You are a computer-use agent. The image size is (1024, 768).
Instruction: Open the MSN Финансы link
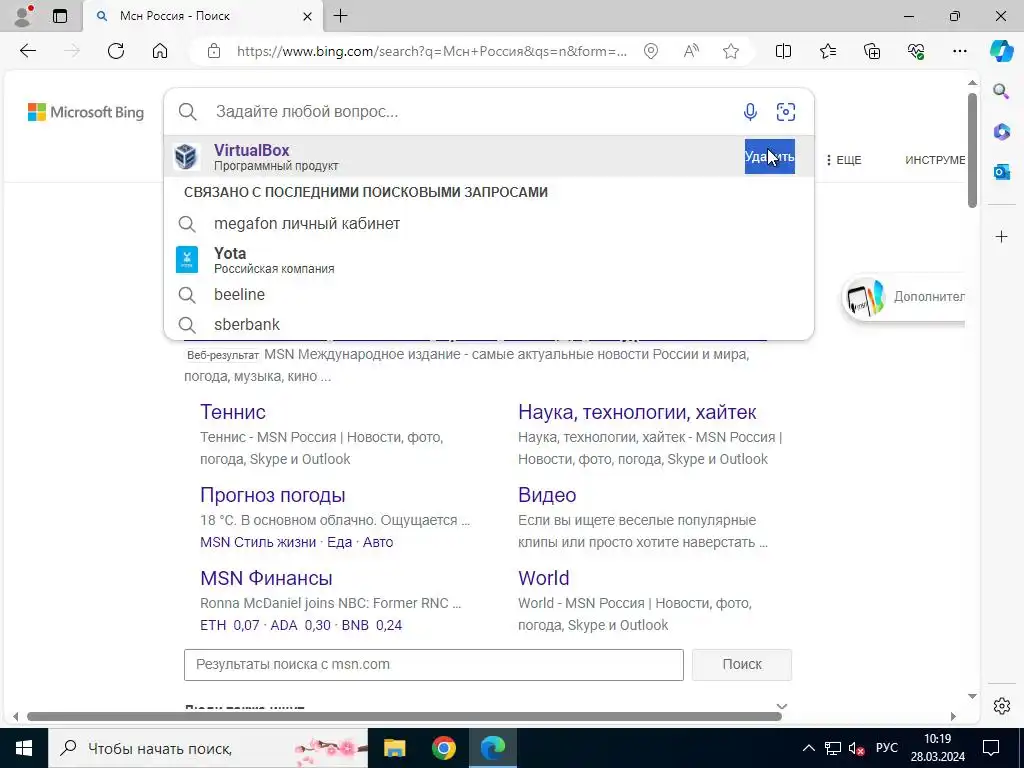pos(266,578)
